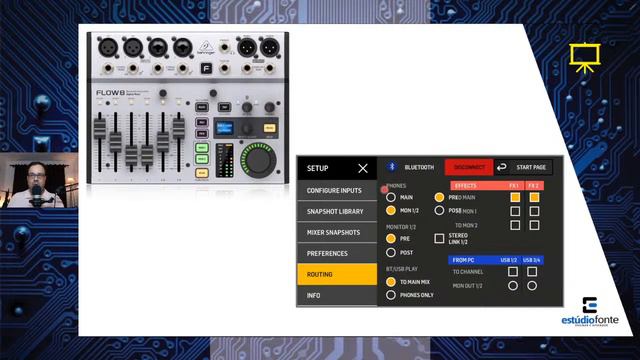640x360 pixels.
Task: Click the blue display on the Flow 8 mixer
Action: pyautogui.click(x=224, y=128)
